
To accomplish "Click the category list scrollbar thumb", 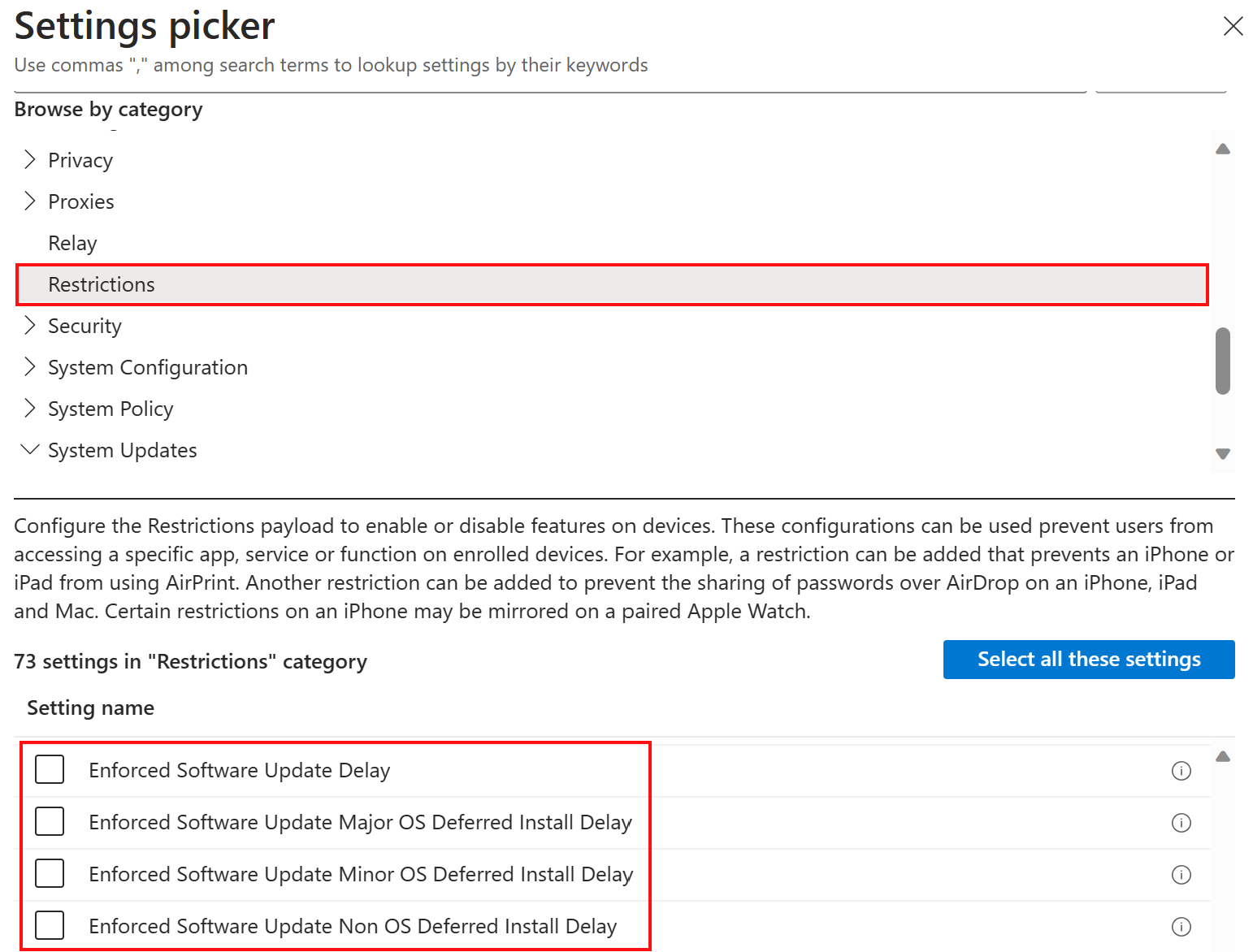I will [1222, 361].
